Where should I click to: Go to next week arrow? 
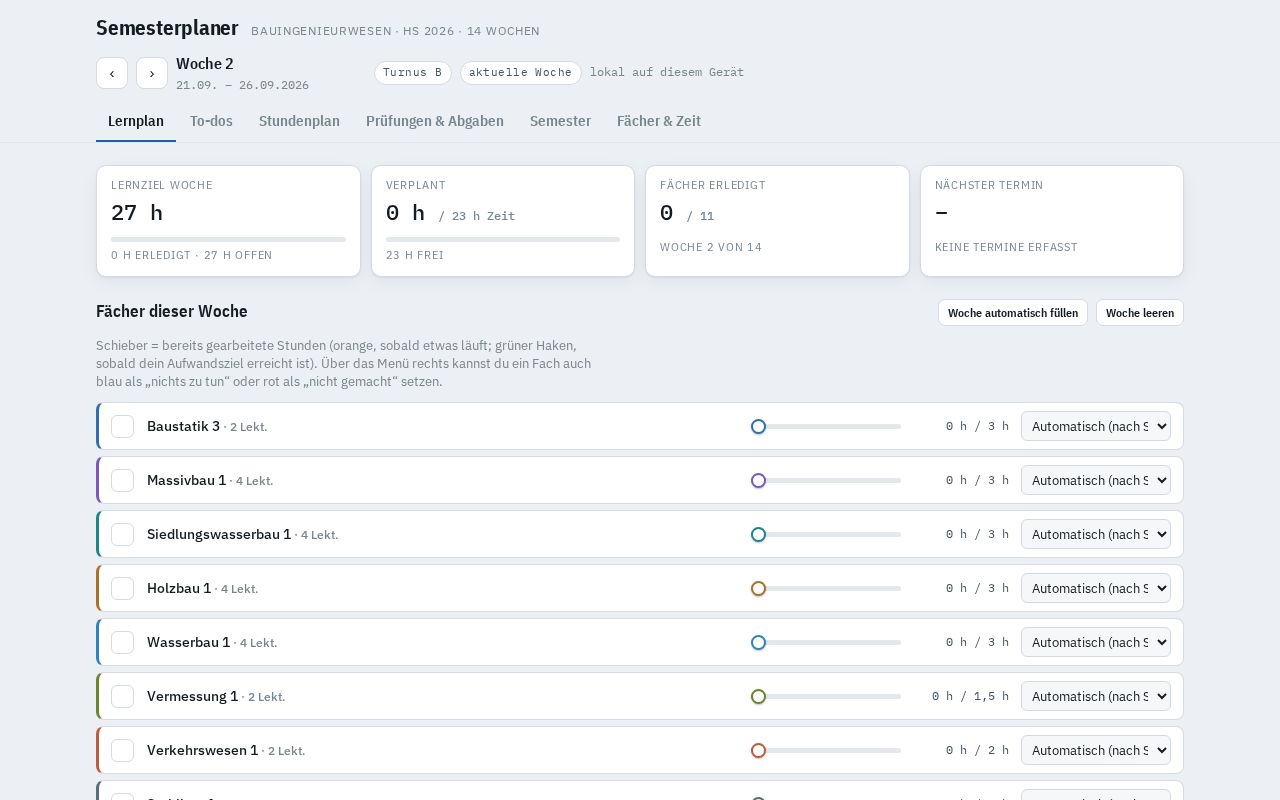pos(152,73)
